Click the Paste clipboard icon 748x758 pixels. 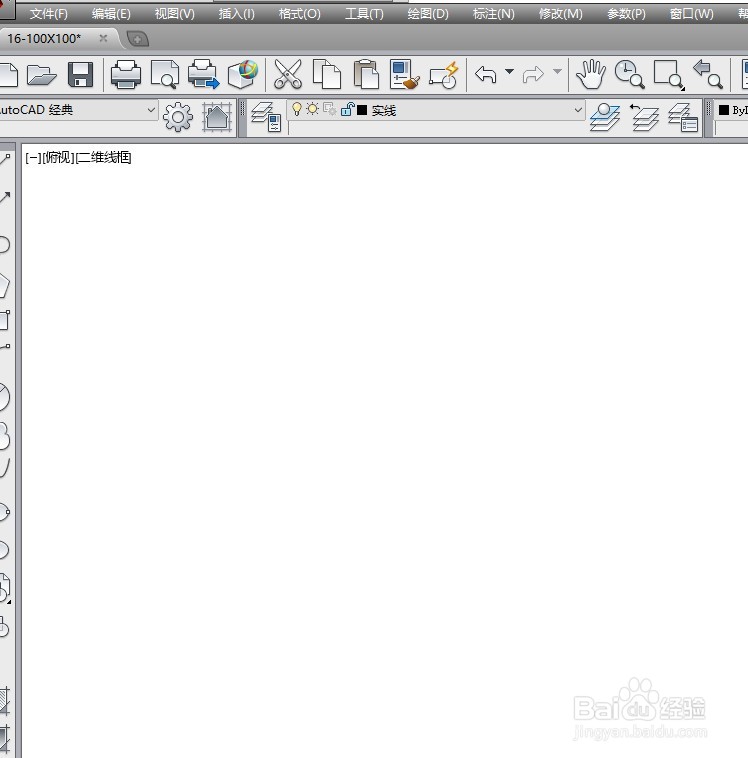click(x=366, y=74)
